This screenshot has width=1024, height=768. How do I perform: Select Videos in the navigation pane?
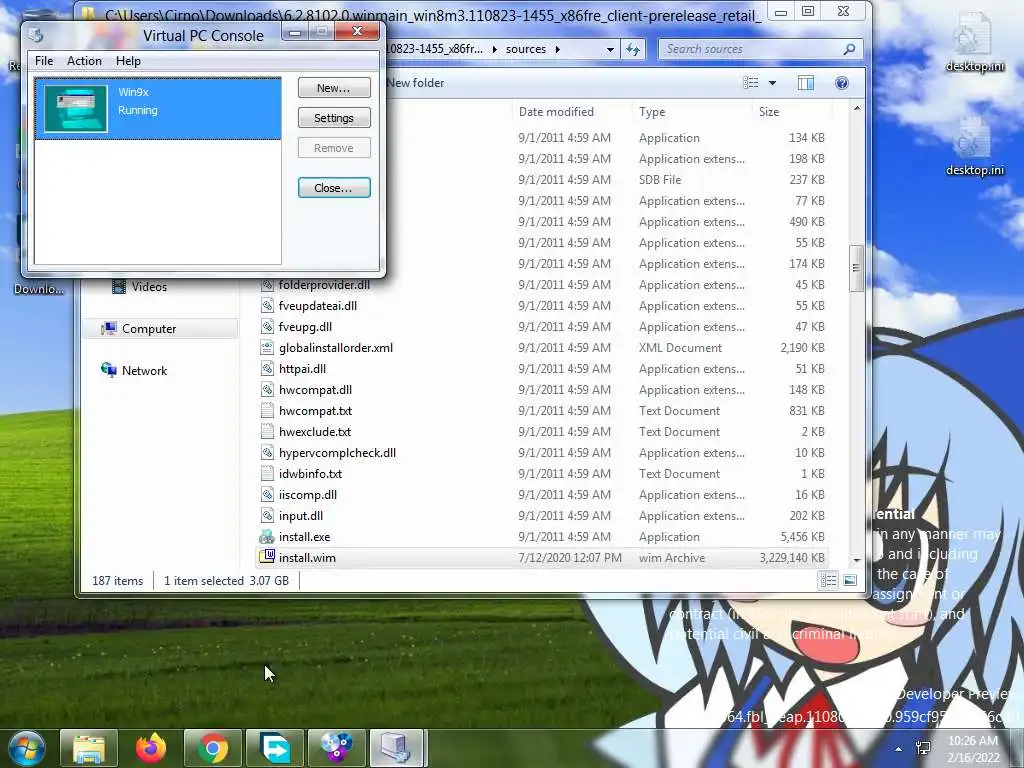point(149,287)
